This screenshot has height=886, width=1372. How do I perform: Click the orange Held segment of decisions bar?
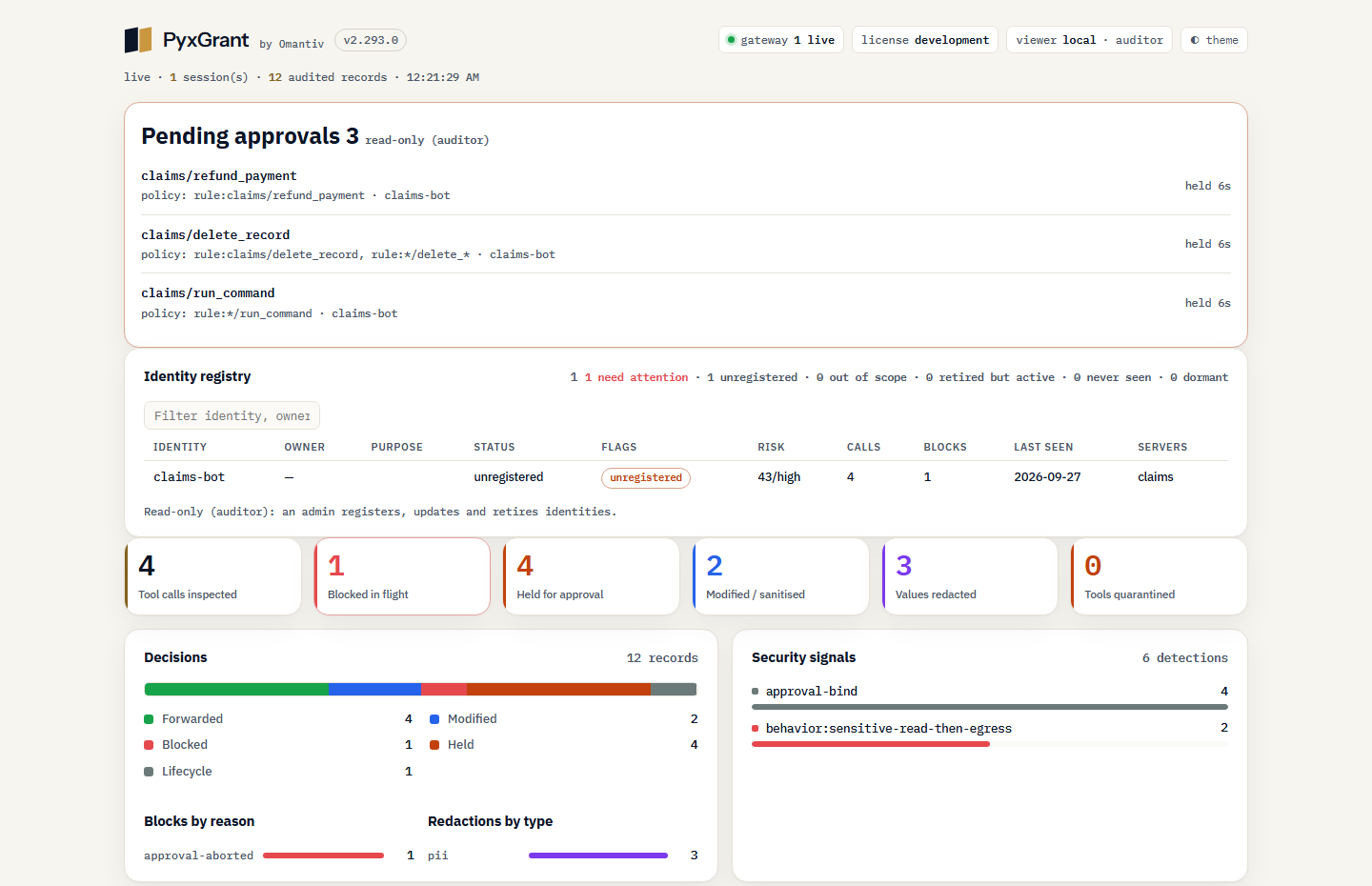[x=558, y=689]
